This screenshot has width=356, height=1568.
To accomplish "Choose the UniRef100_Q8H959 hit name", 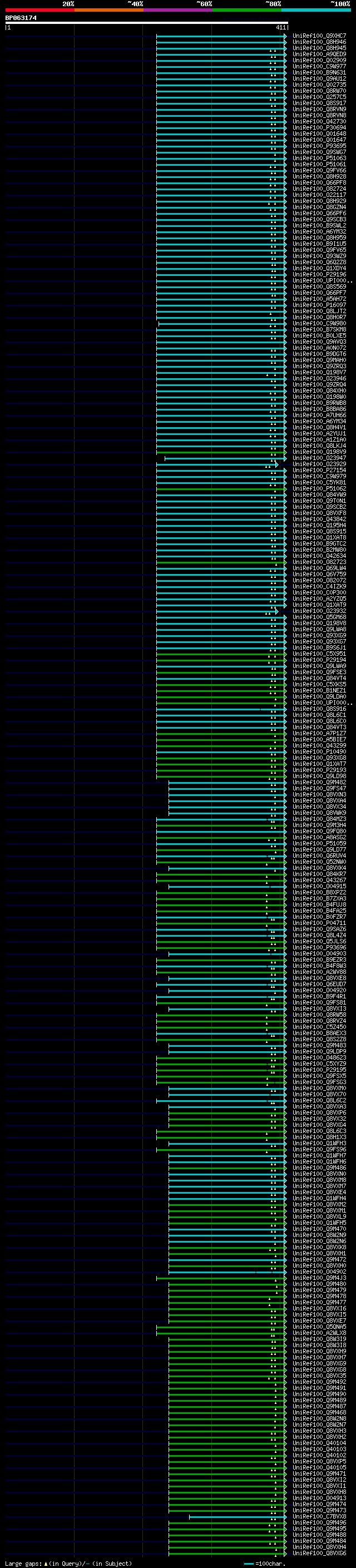I will pyautogui.click(x=319, y=238).
